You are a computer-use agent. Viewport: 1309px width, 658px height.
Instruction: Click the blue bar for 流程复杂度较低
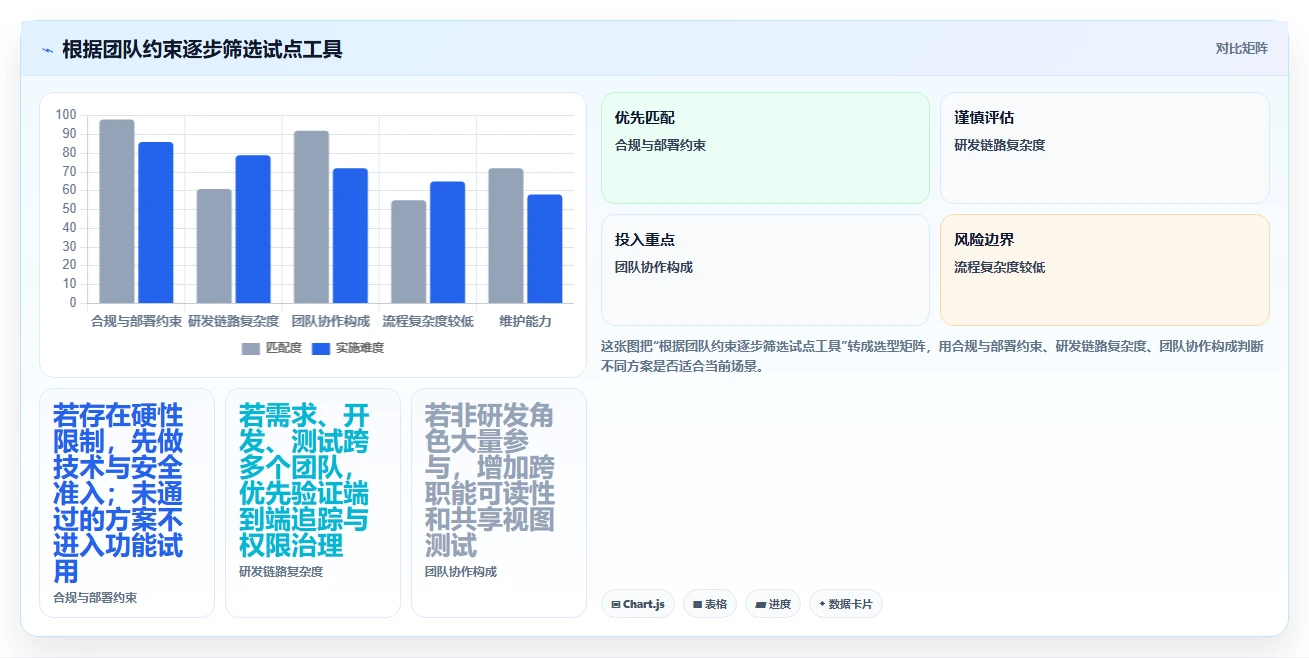pyautogui.click(x=447, y=242)
